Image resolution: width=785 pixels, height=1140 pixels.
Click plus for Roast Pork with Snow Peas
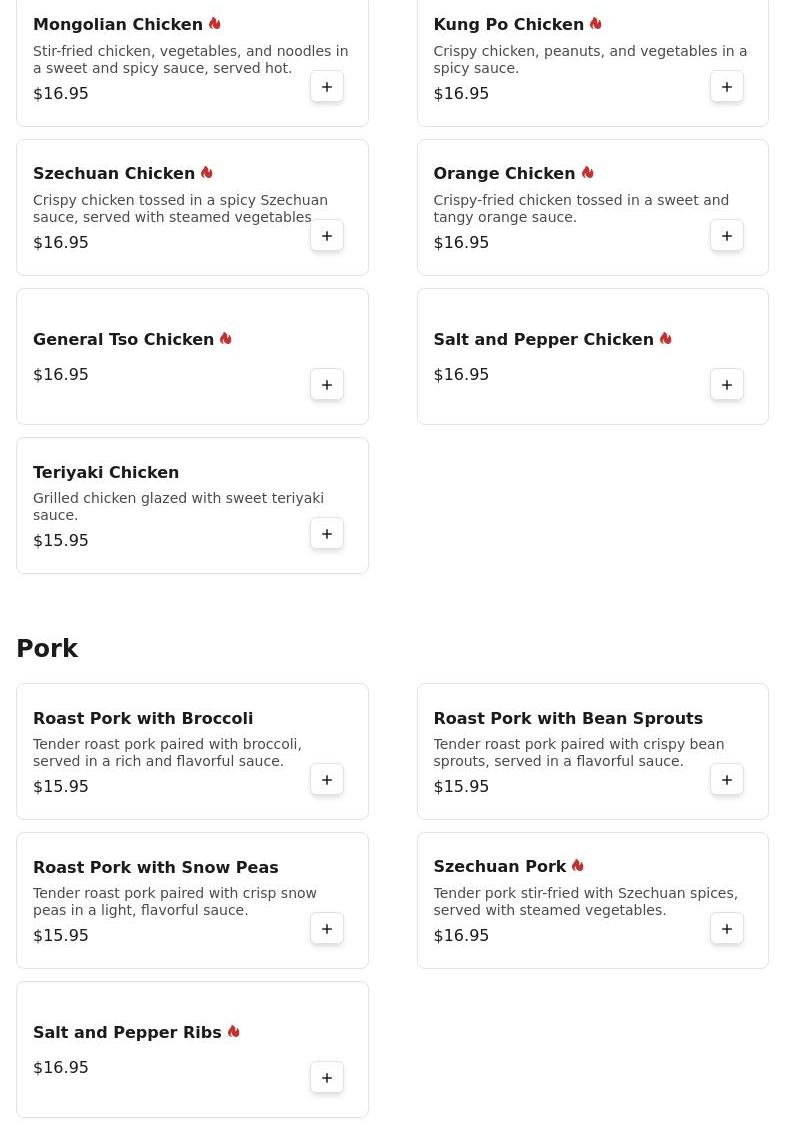click(x=327, y=929)
